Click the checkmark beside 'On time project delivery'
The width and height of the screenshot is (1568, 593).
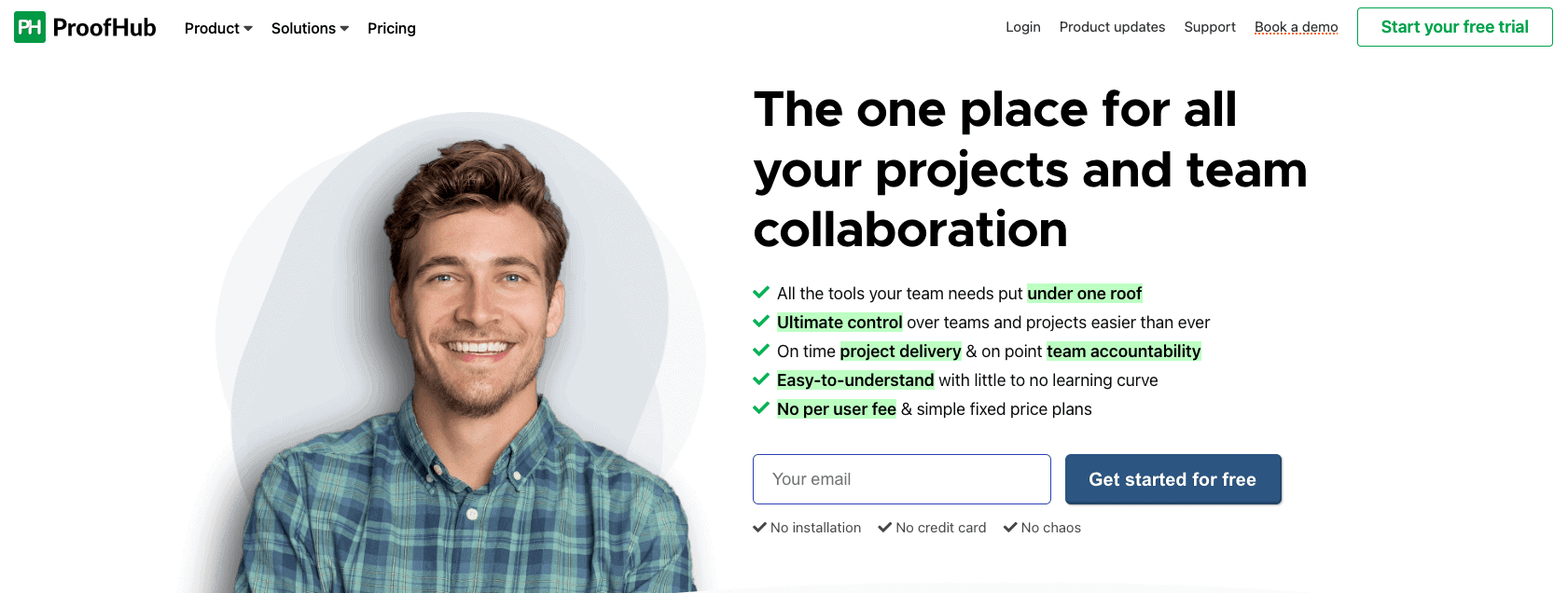tap(761, 350)
